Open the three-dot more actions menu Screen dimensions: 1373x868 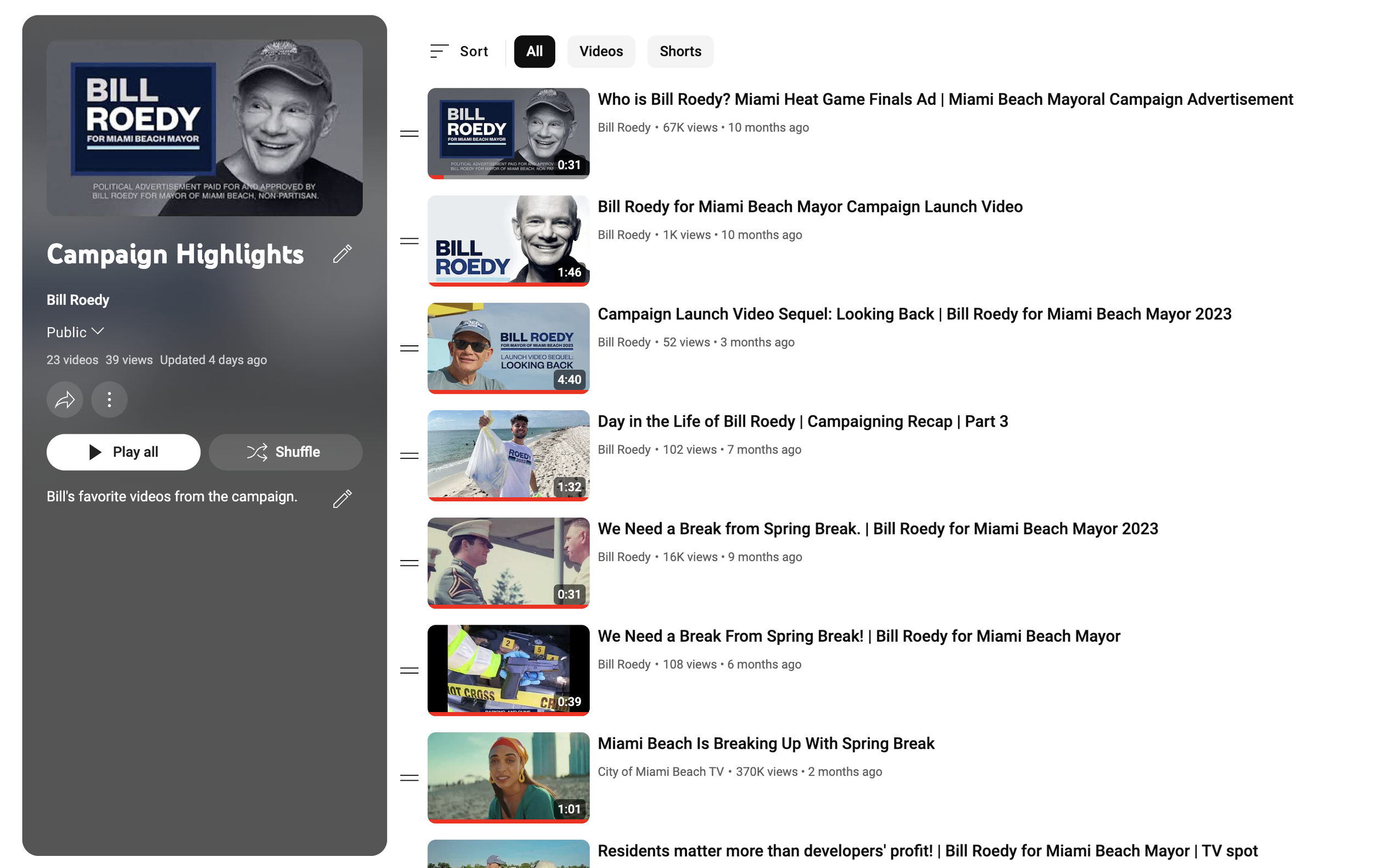[109, 400]
